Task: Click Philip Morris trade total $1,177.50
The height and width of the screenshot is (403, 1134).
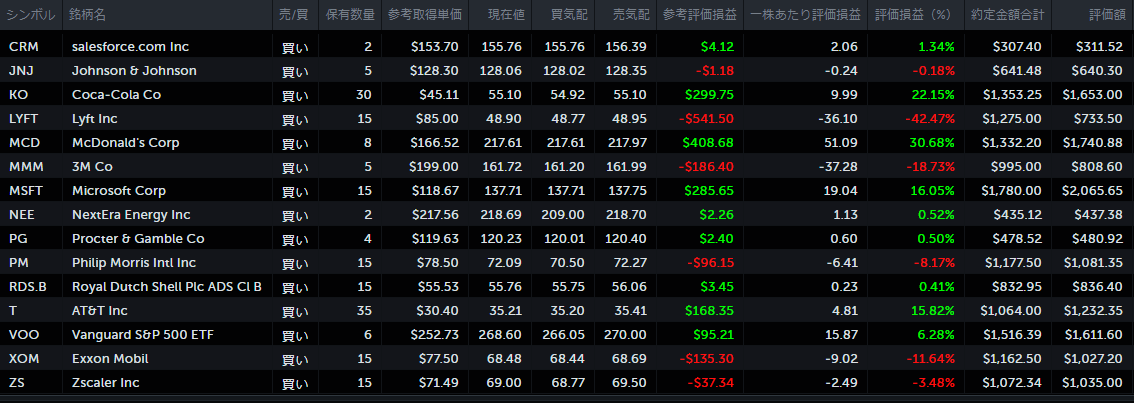Action: (x=1012, y=263)
